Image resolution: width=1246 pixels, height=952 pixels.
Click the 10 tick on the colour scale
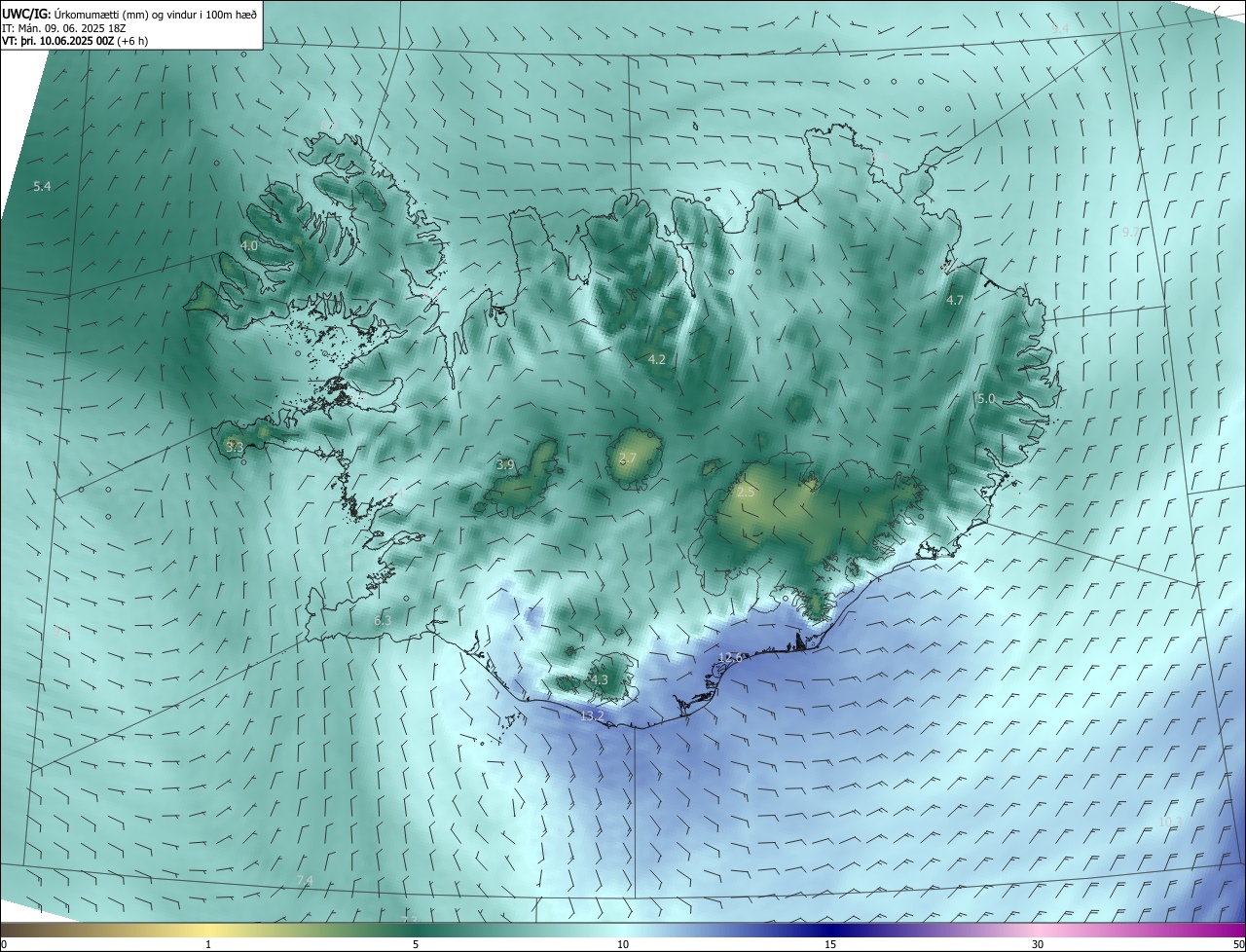click(x=623, y=945)
